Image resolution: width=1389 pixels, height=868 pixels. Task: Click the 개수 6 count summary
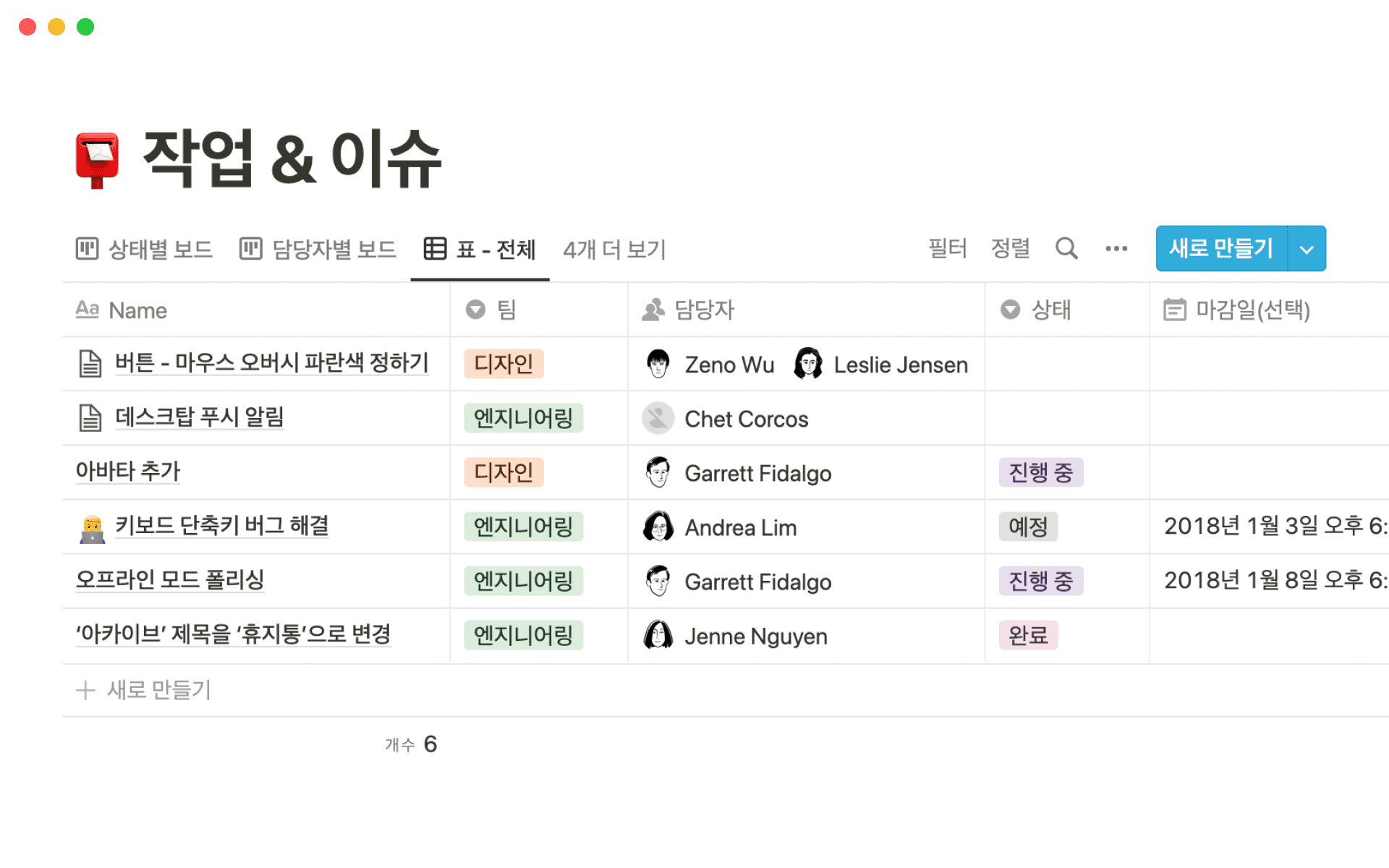[x=411, y=744]
